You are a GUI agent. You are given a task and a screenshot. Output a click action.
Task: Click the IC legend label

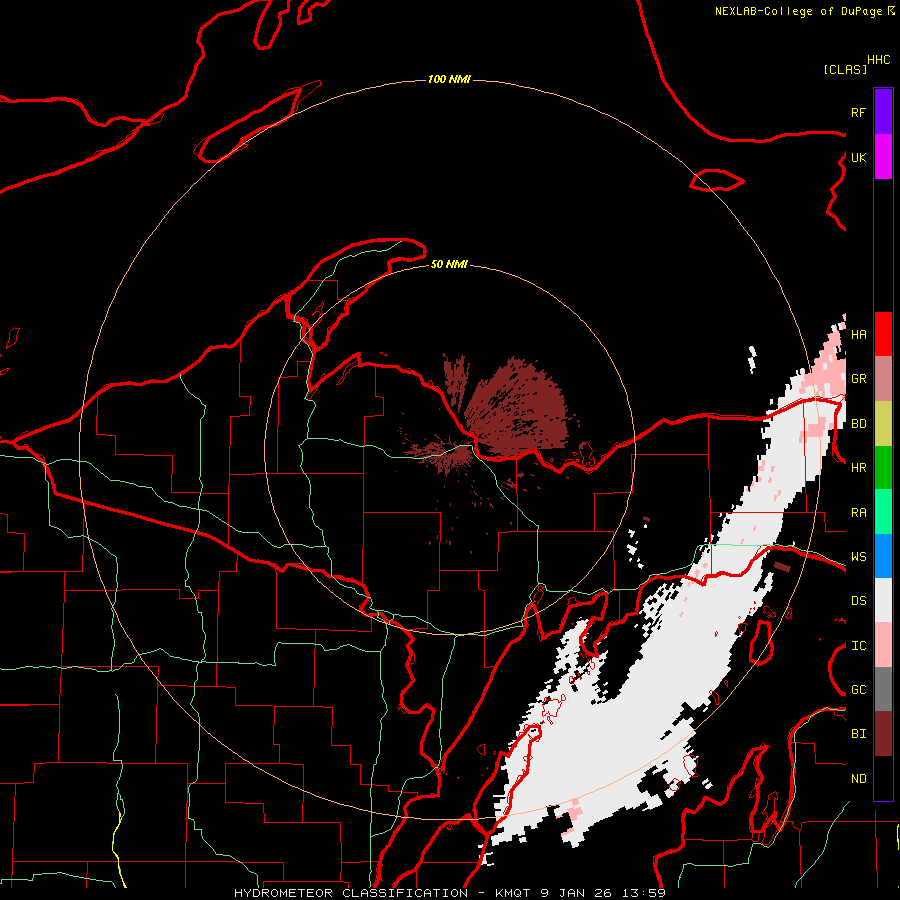point(858,646)
